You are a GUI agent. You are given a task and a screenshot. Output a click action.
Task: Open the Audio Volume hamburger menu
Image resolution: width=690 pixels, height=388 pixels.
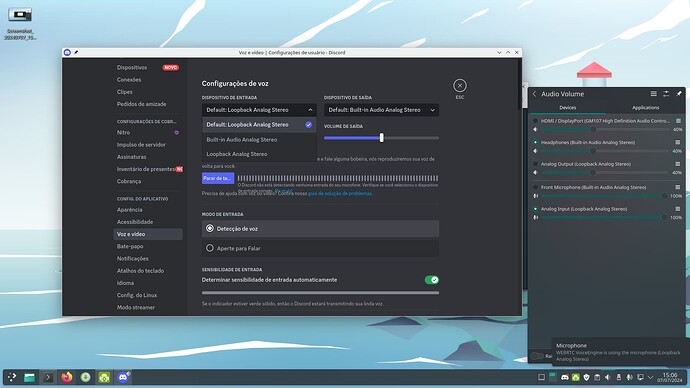653,94
